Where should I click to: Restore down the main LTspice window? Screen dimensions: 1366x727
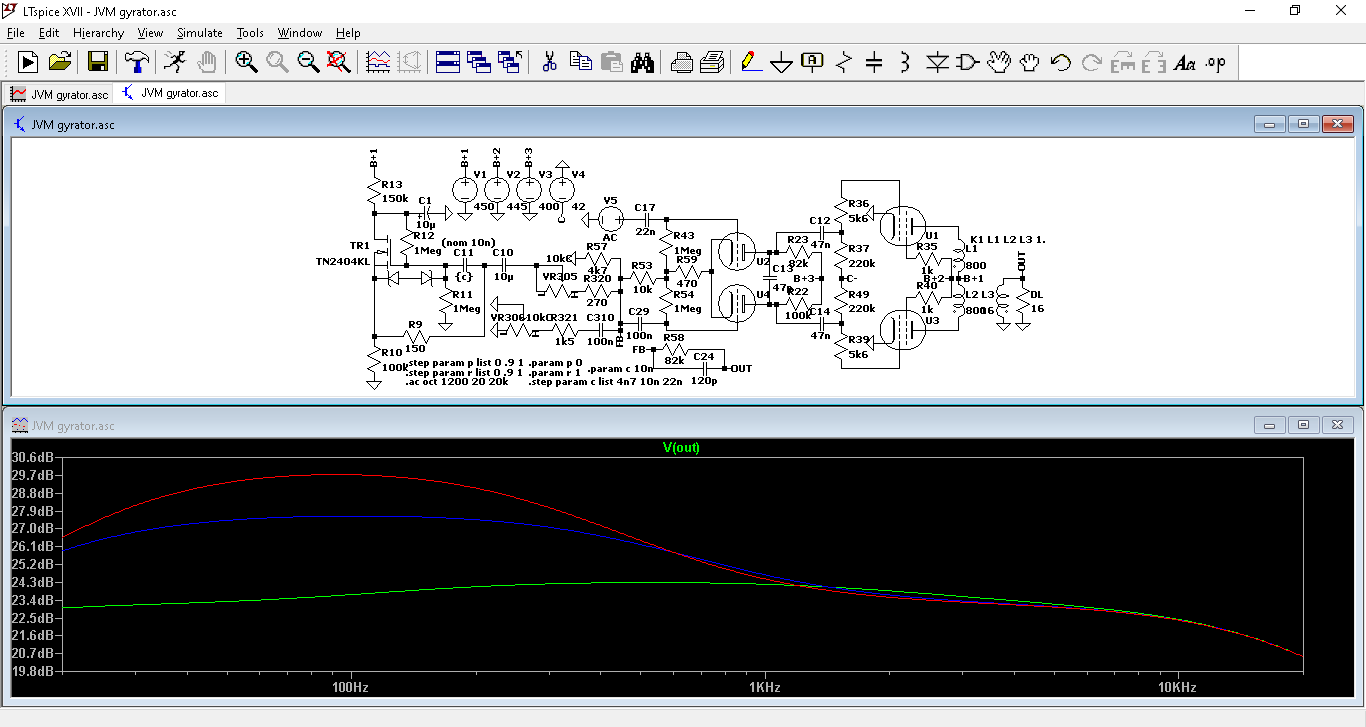point(1295,10)
